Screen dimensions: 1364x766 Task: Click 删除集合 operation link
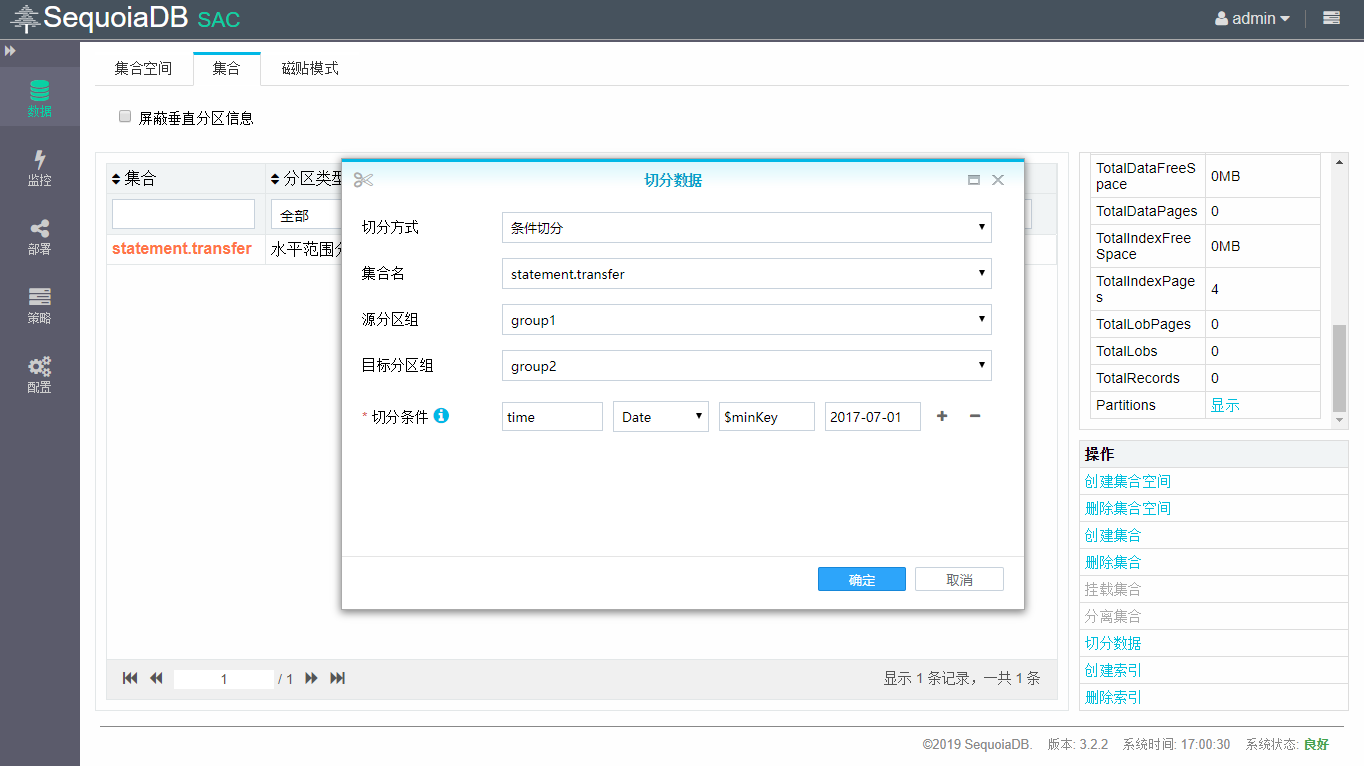coord(1113,562)
